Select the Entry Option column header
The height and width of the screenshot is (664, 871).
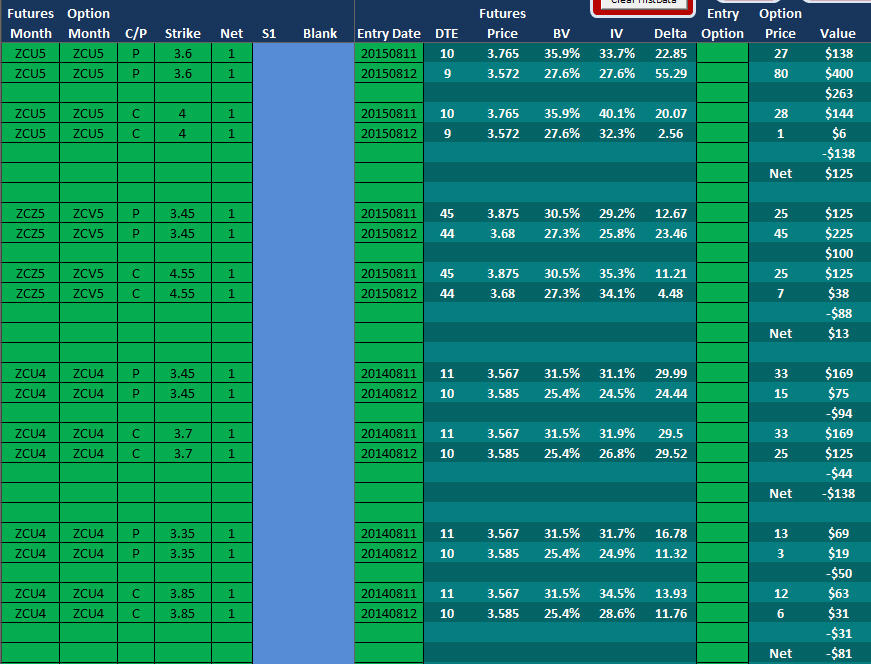pyautogui.click(x=723, y=23)
